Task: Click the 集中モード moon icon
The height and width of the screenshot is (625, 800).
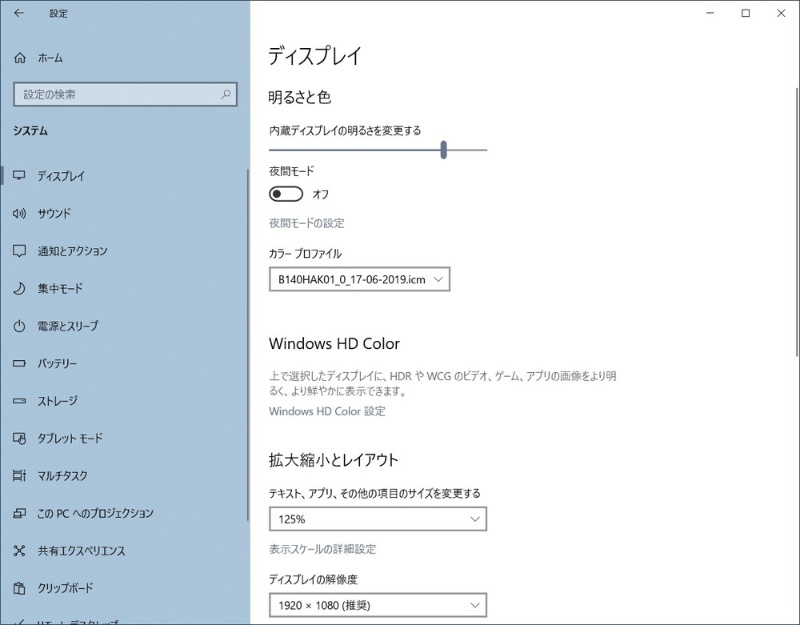Action: pyautogui.click(x=19, y=288)
